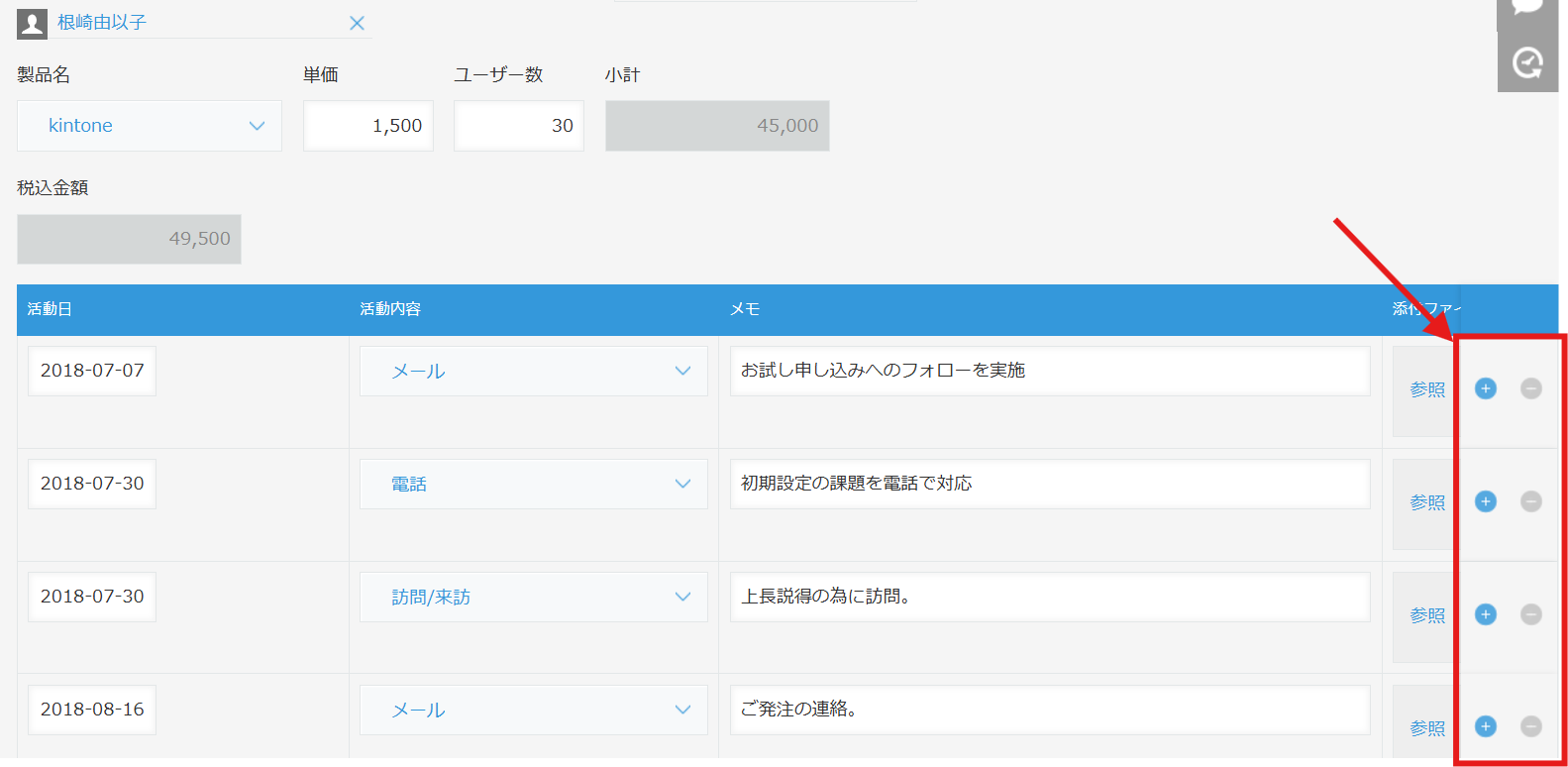Edit memo 上長説得の為に訪問。

click(x=1050, y=597)
